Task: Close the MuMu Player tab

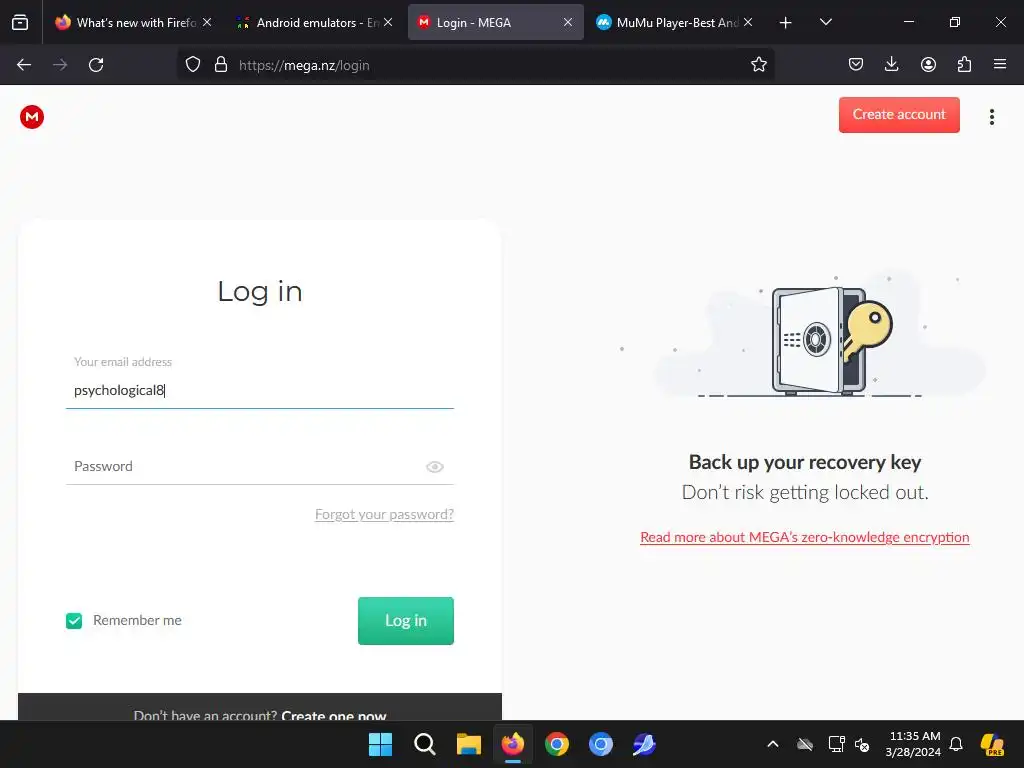Action: [748, 22]
